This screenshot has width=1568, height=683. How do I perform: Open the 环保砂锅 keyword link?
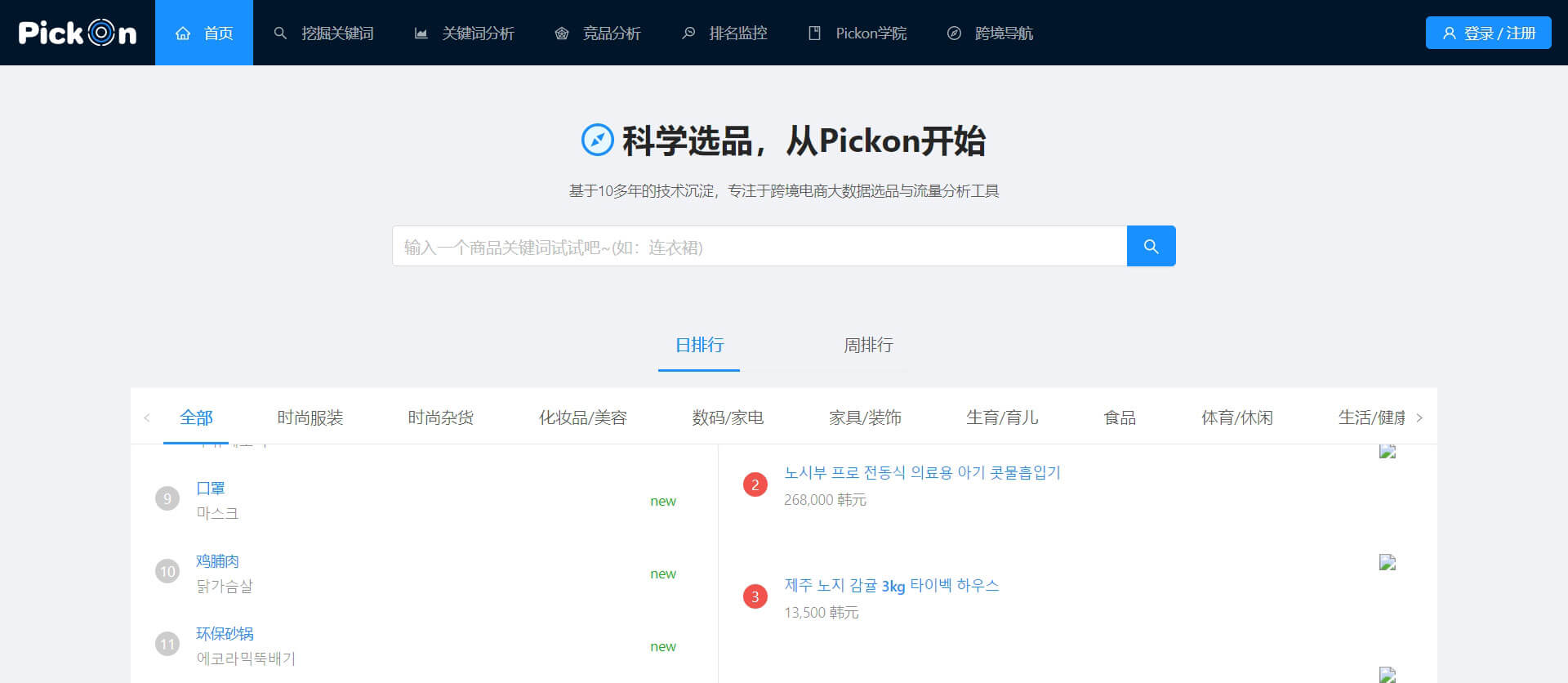click(225, 633)
